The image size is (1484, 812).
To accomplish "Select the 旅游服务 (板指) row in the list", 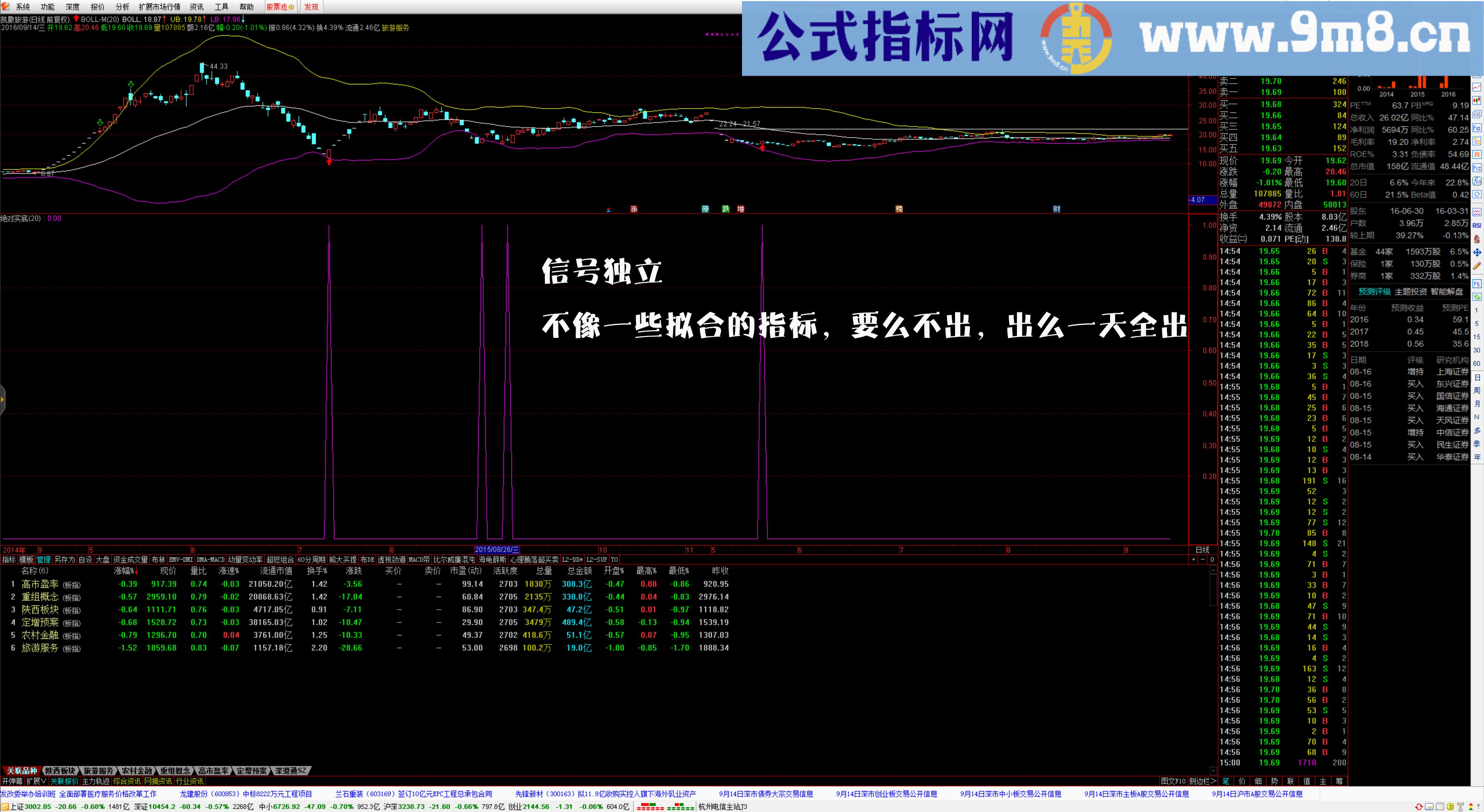I will pyautogui.click(x=369, y=648).
